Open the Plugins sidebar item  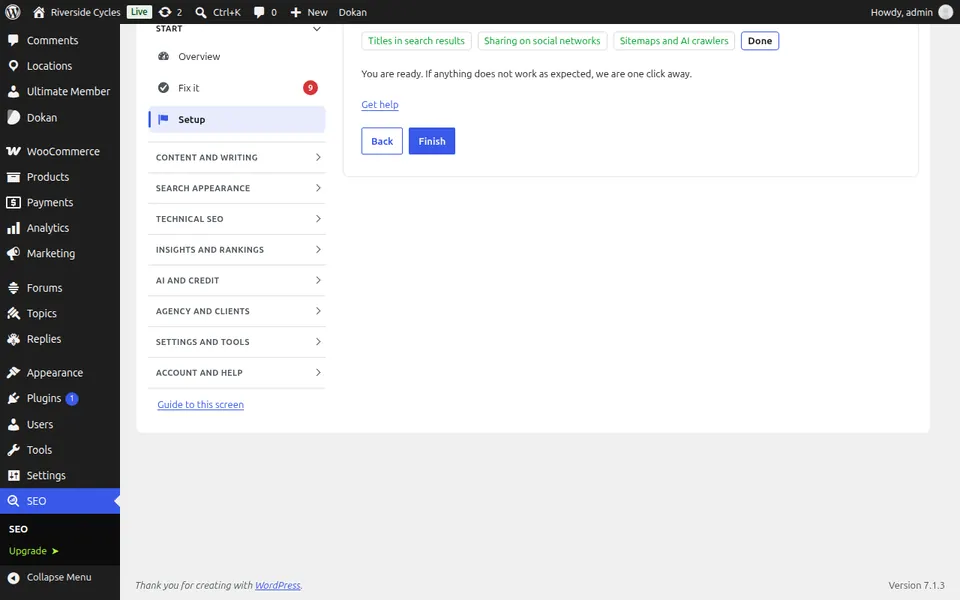tap(60, 399)
